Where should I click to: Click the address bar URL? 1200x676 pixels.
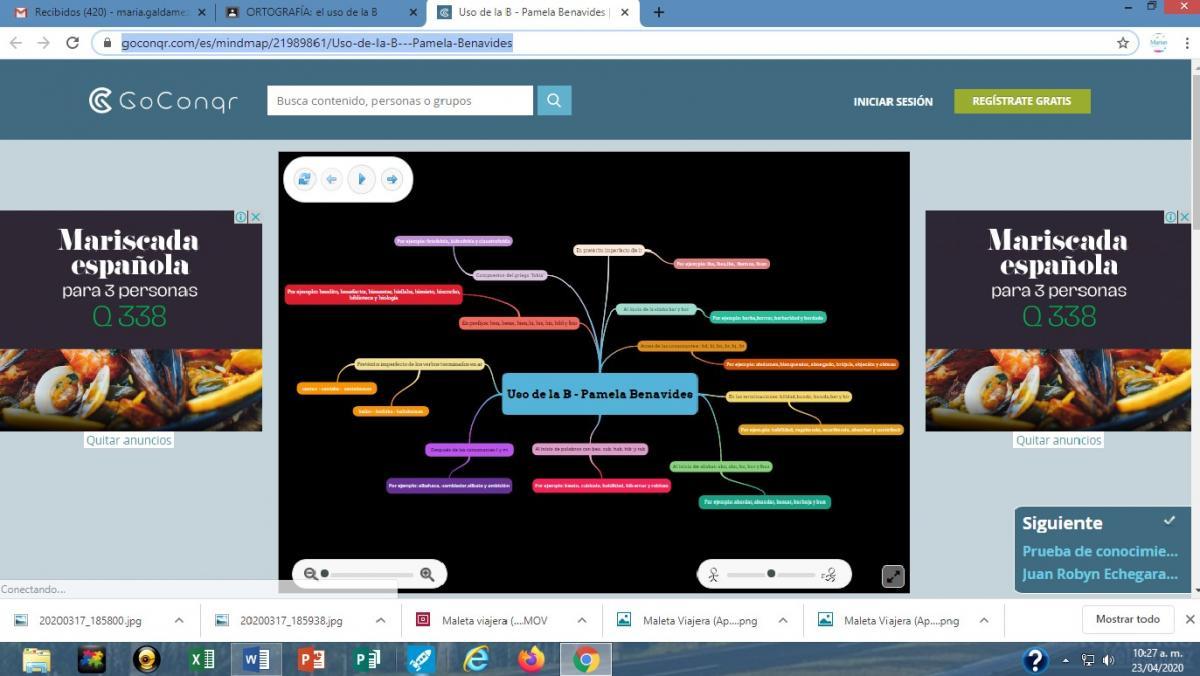point(317,43)
